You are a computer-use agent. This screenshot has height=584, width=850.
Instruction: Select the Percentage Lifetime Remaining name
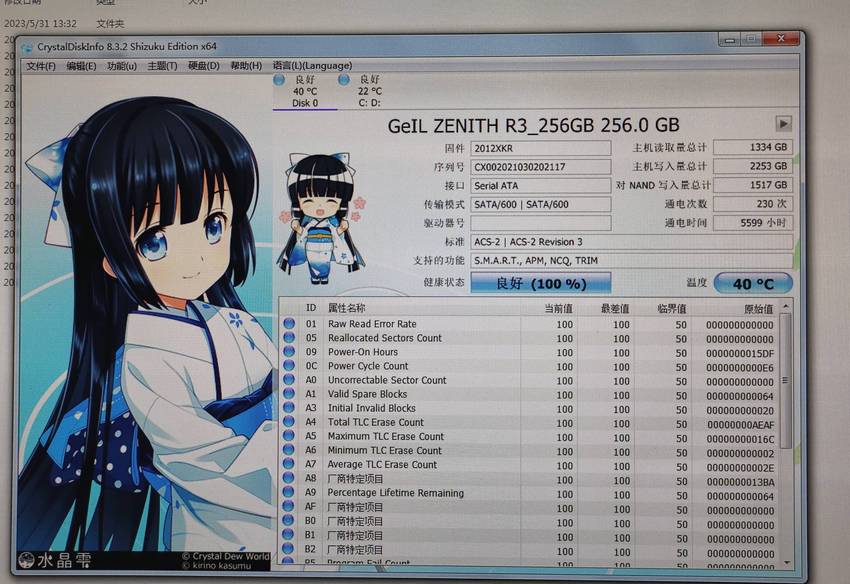pos(396,493)
